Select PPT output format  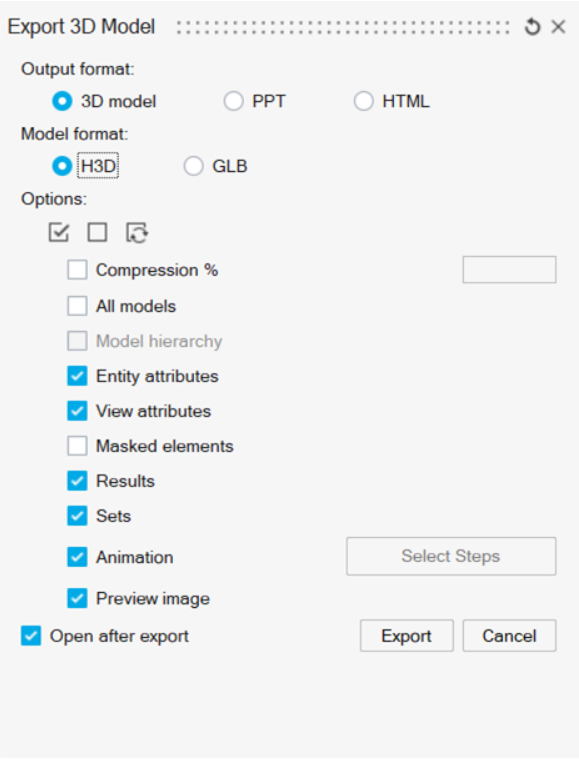pos(233,102)
